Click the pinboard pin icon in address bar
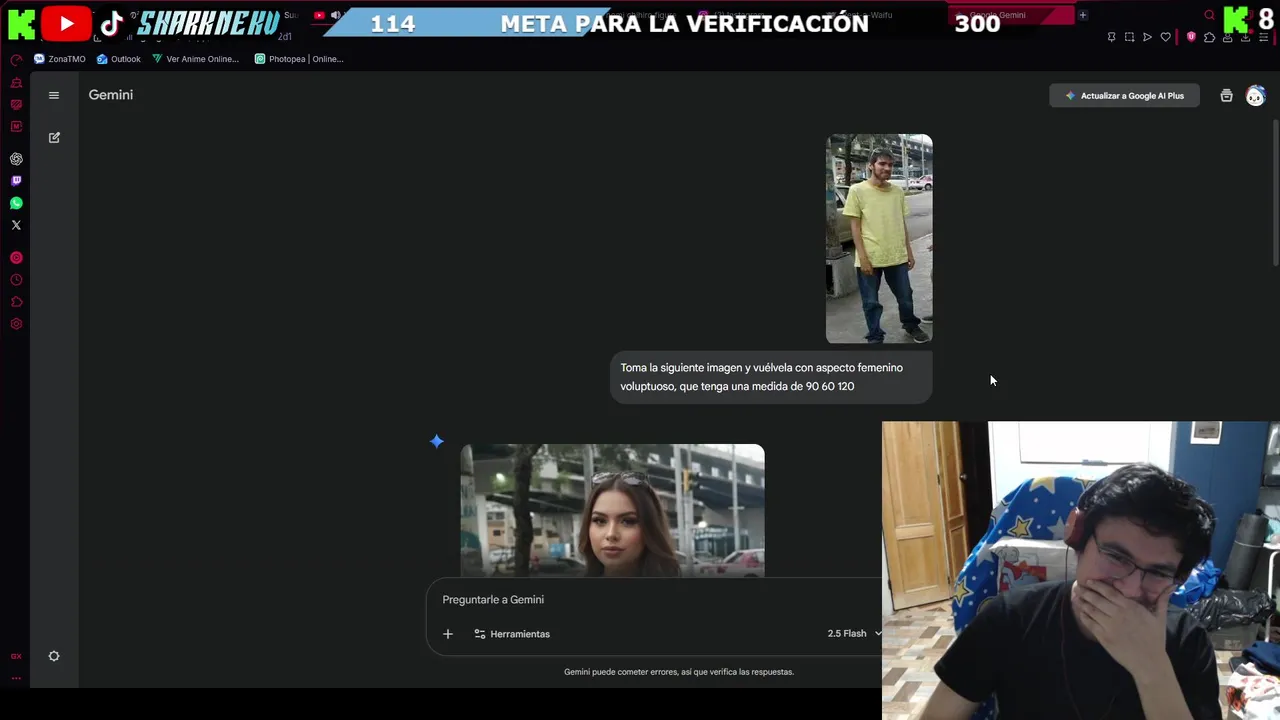Image resolution: width=1280 pixels, height=720 pixels. pyautogui.click(x=1111, y=37)
